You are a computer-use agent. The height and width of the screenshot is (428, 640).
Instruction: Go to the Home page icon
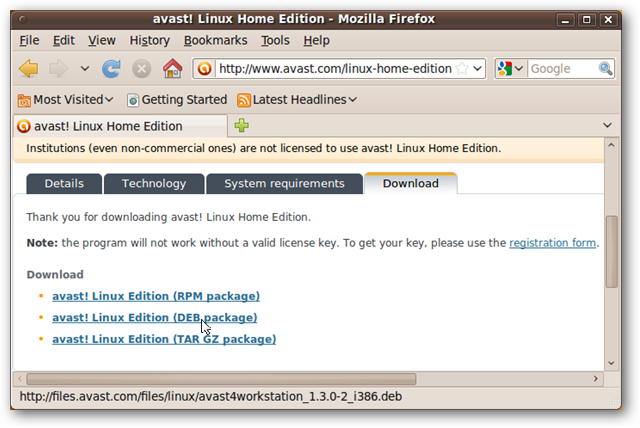point(173,69)
